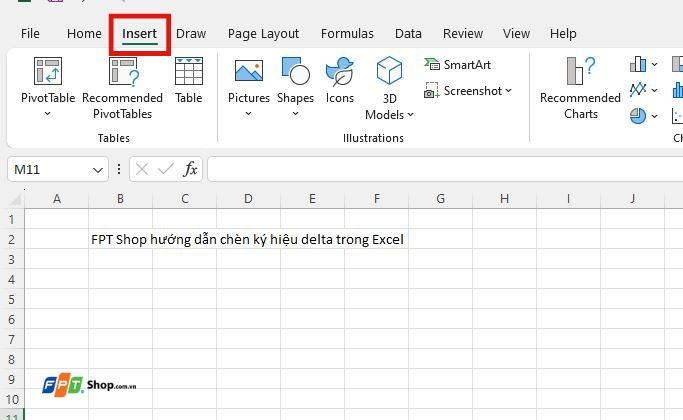Expand the 3D Models dropdown arrow

tap(410, 115)
